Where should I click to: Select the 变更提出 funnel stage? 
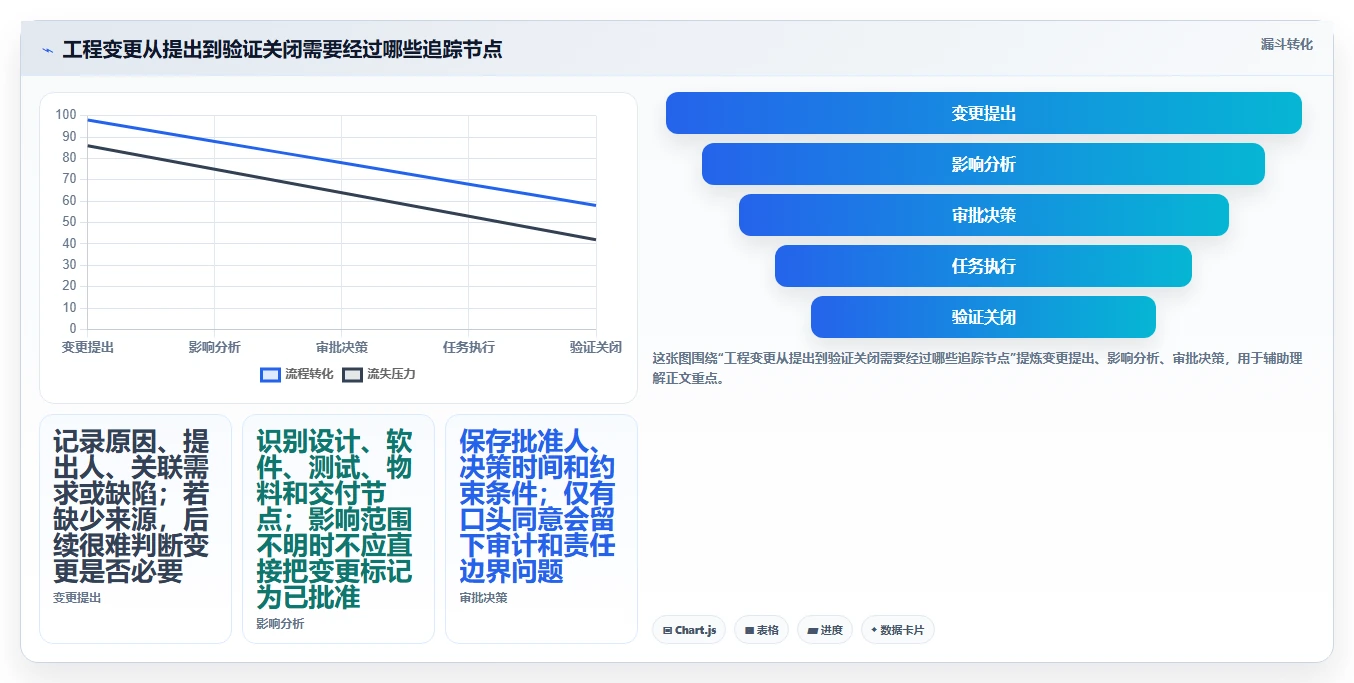tap(984, 113)
